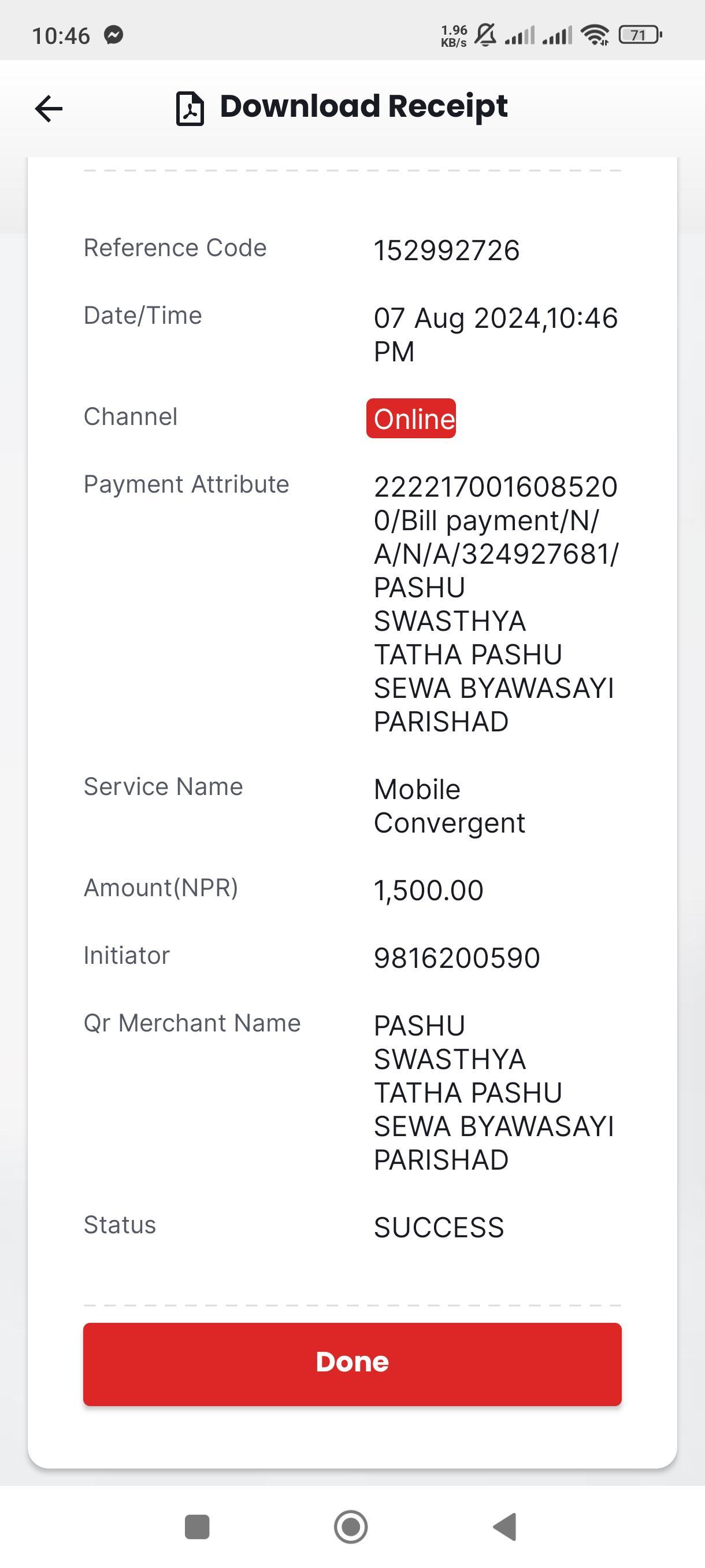This screenshot has width=705, height=1568.
Task: Tap the back arrow icon
Action: tap(49, 109)
